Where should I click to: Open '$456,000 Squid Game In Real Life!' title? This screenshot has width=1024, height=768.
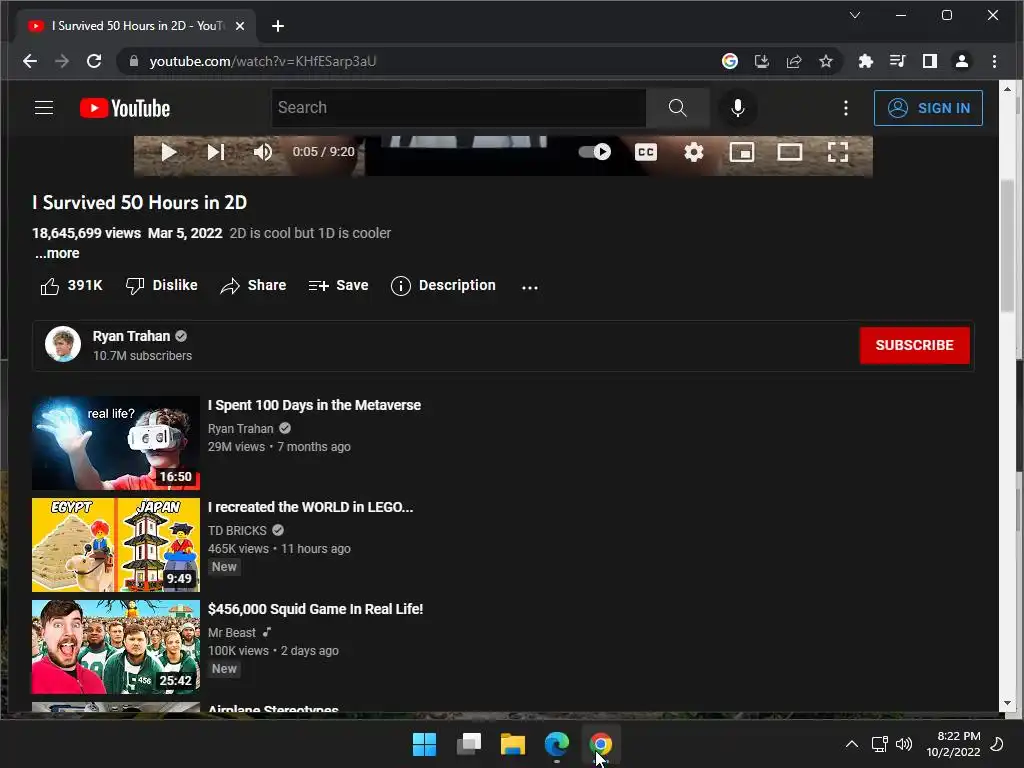(x=315, y=609)
